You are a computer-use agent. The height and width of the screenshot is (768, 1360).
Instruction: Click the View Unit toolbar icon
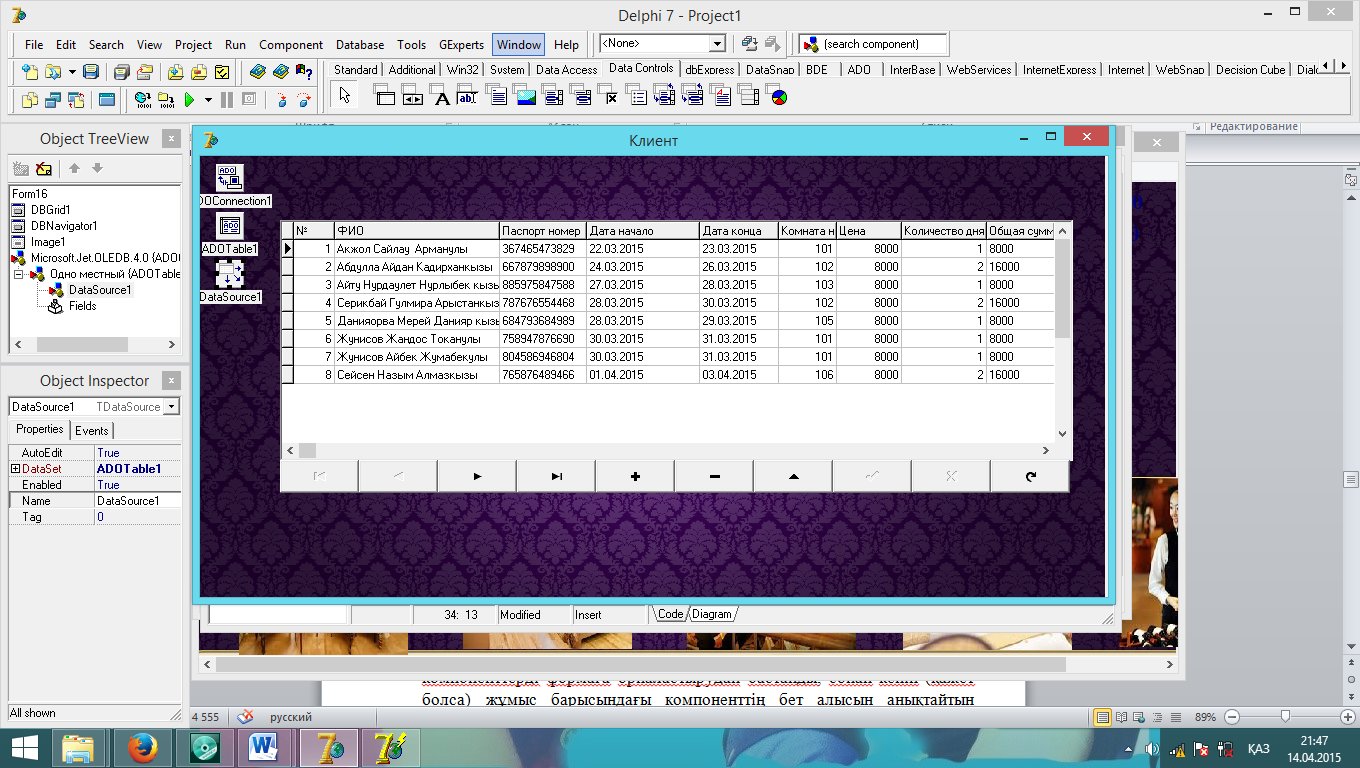30,99
